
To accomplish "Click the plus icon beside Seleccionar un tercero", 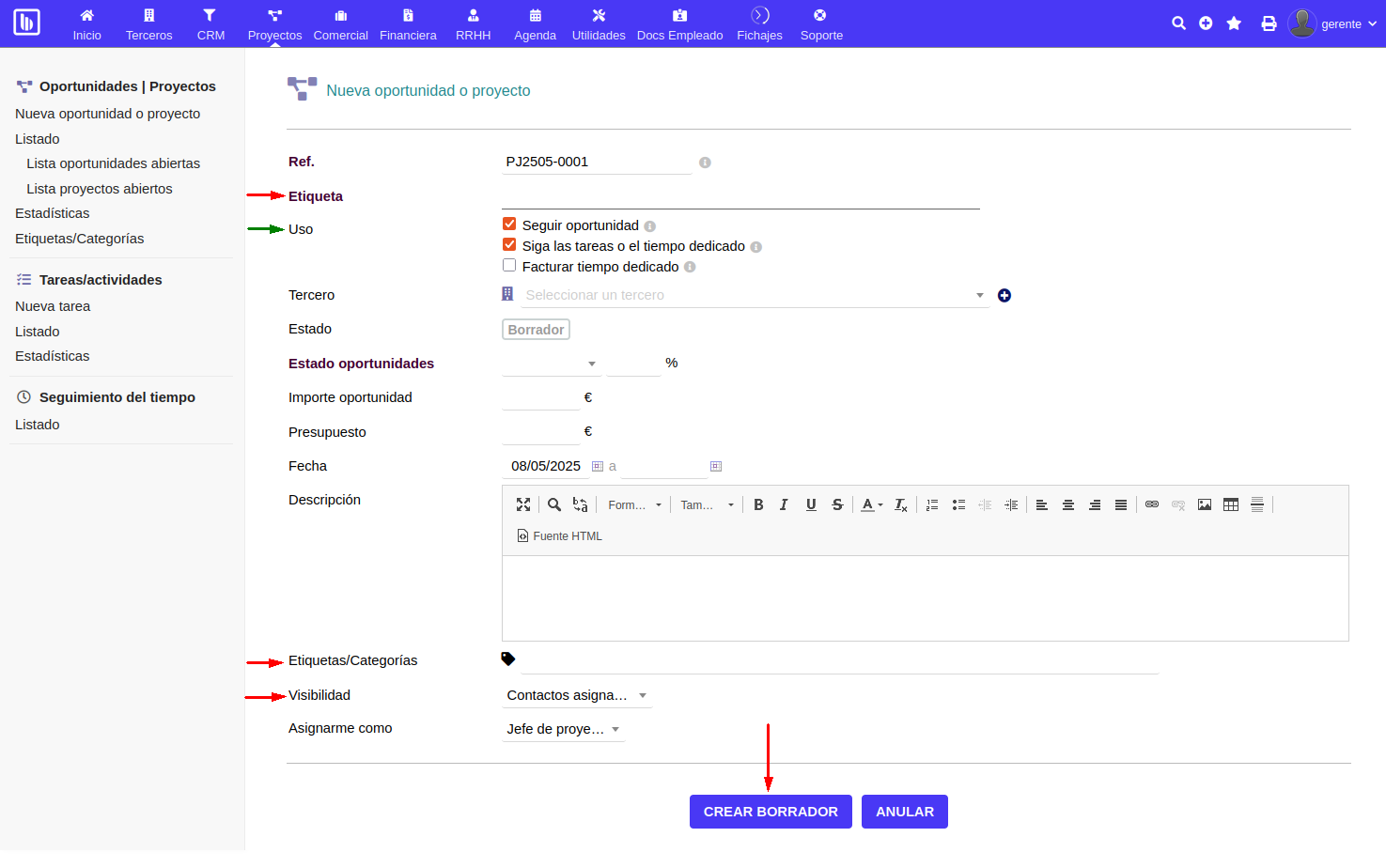I will click(x=1004, y=295).
